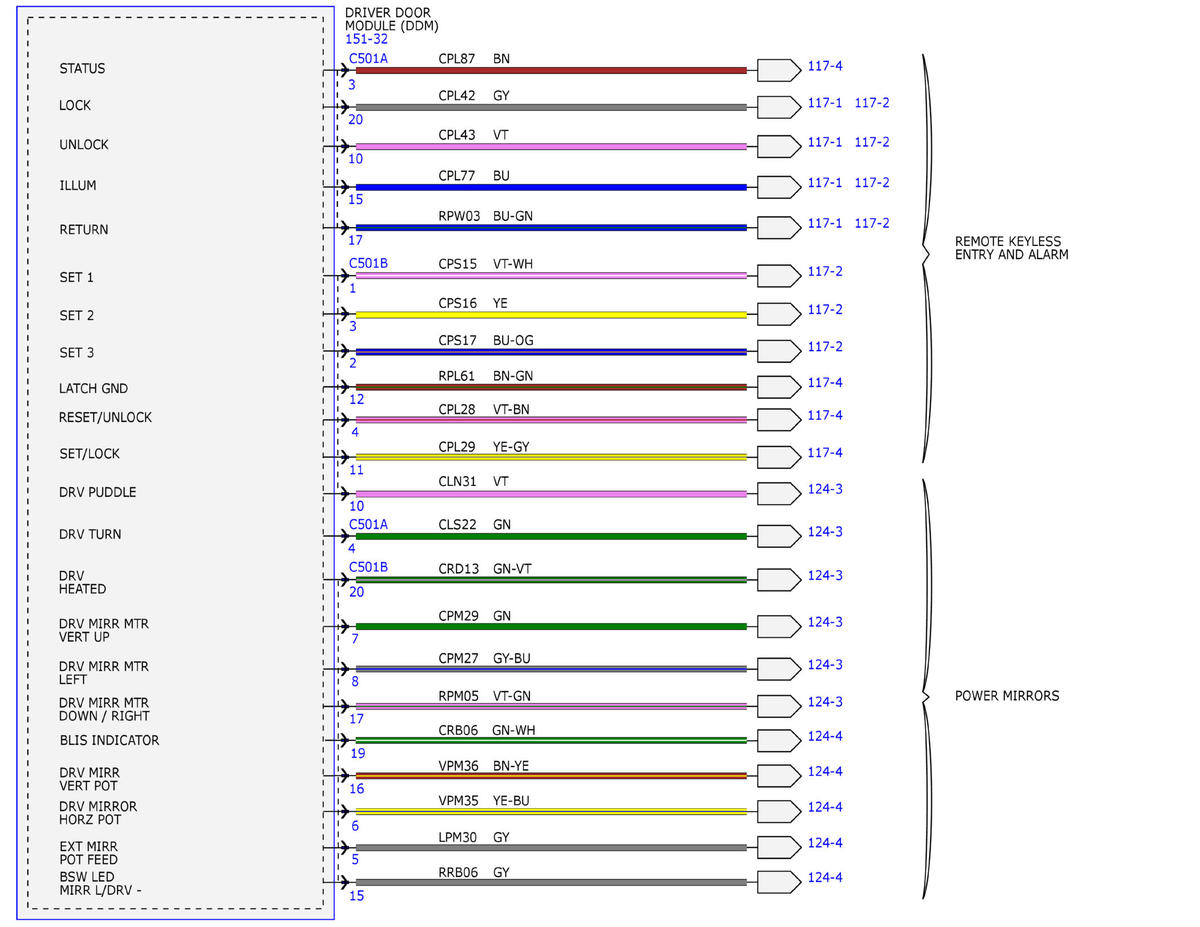Select the RPM05 circuit code

pyautogui.click(x=458, y=698)
